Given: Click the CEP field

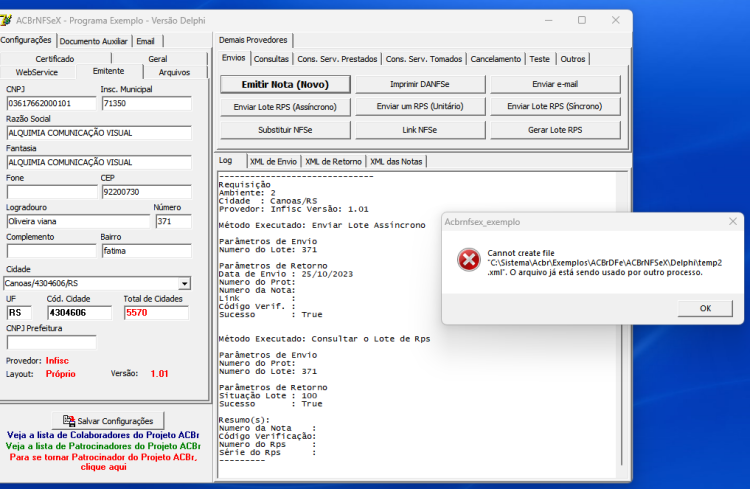Looking at the screenshot, I should coord(147,192).
